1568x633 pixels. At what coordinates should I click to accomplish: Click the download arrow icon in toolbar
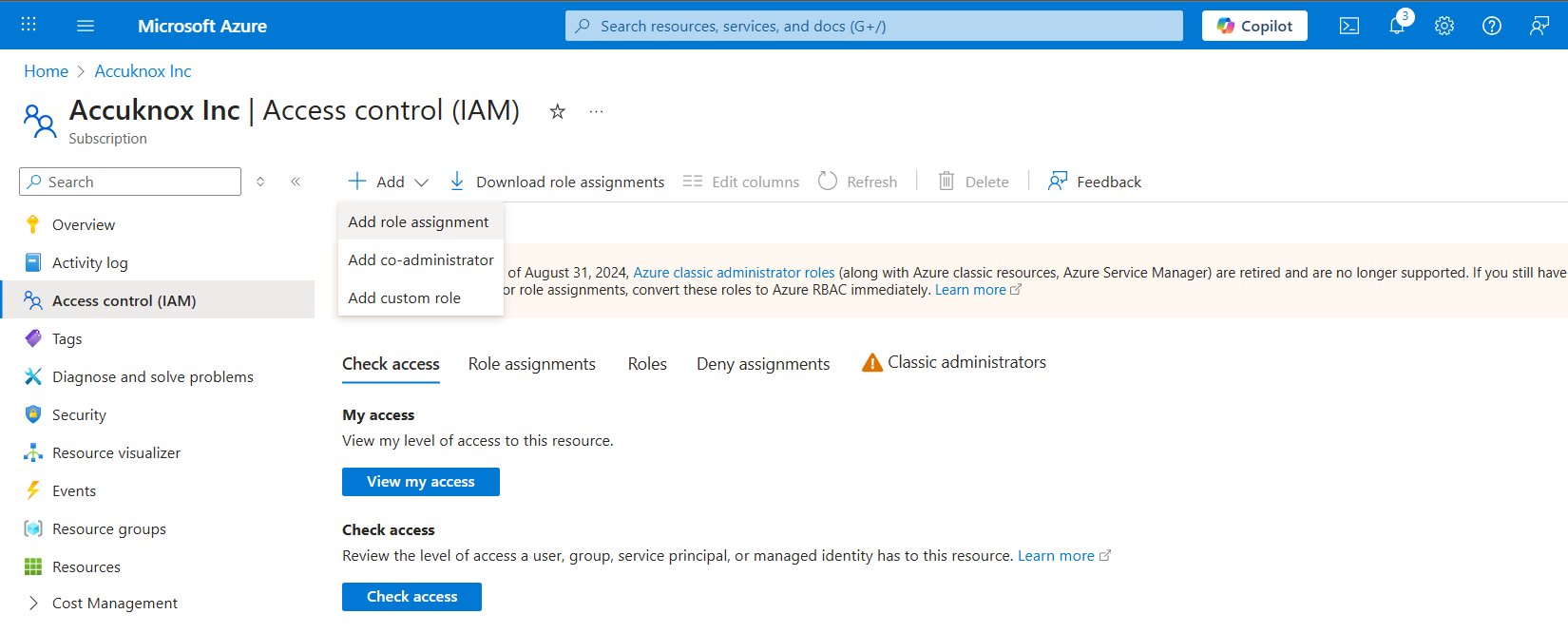(457, 181)
